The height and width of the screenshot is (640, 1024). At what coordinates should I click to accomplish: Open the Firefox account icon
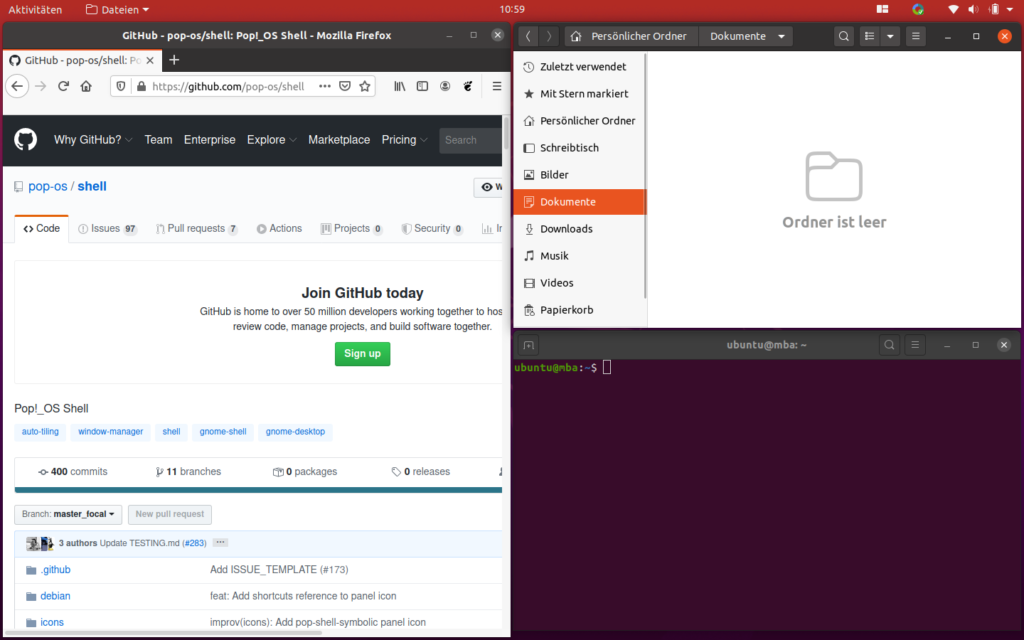[445, 86]
